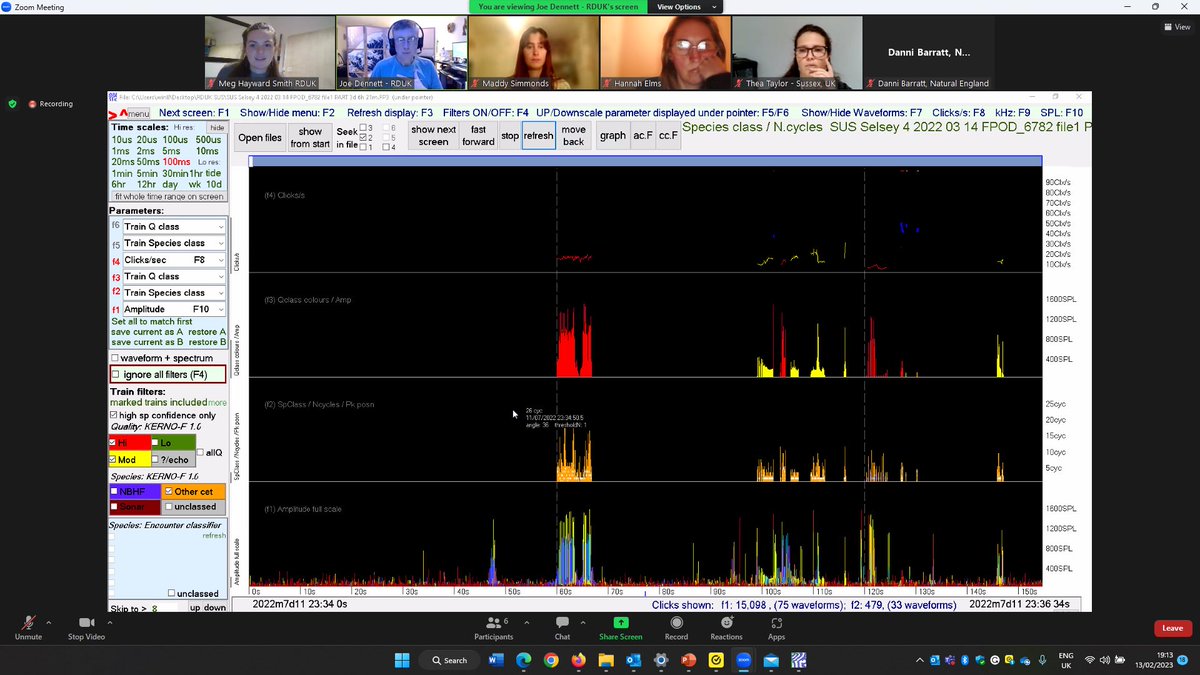Open the Zoom Chat icon
The image size is (1200, 675).
pyautogui.click(x=562, y=622)
